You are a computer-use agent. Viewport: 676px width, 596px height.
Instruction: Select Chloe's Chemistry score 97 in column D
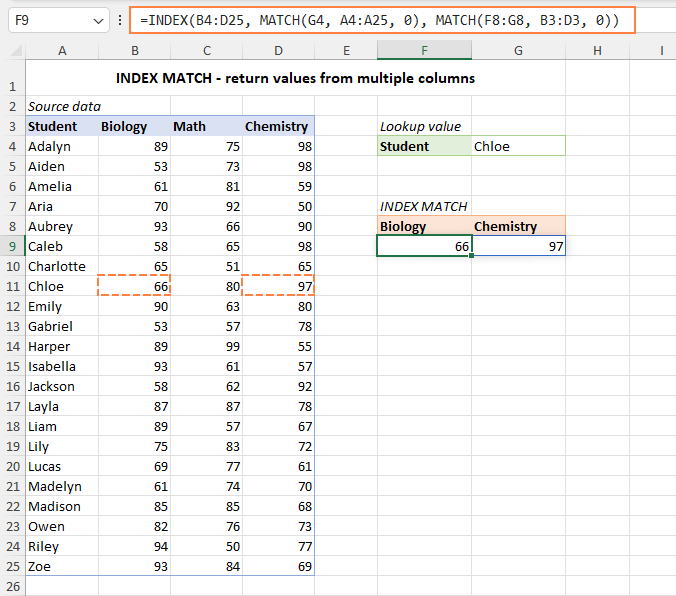pos(279,286)
